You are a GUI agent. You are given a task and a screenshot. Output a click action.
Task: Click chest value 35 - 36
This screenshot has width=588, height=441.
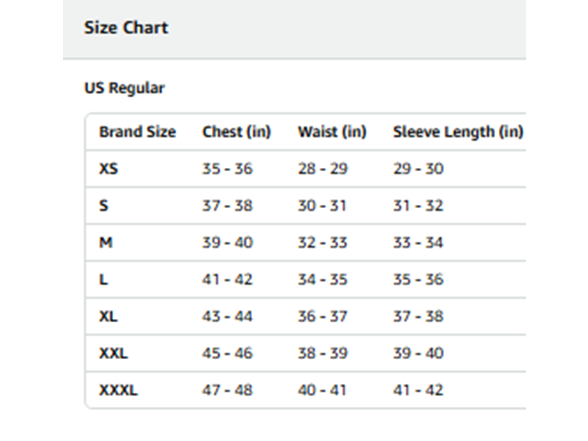[227, 169]
